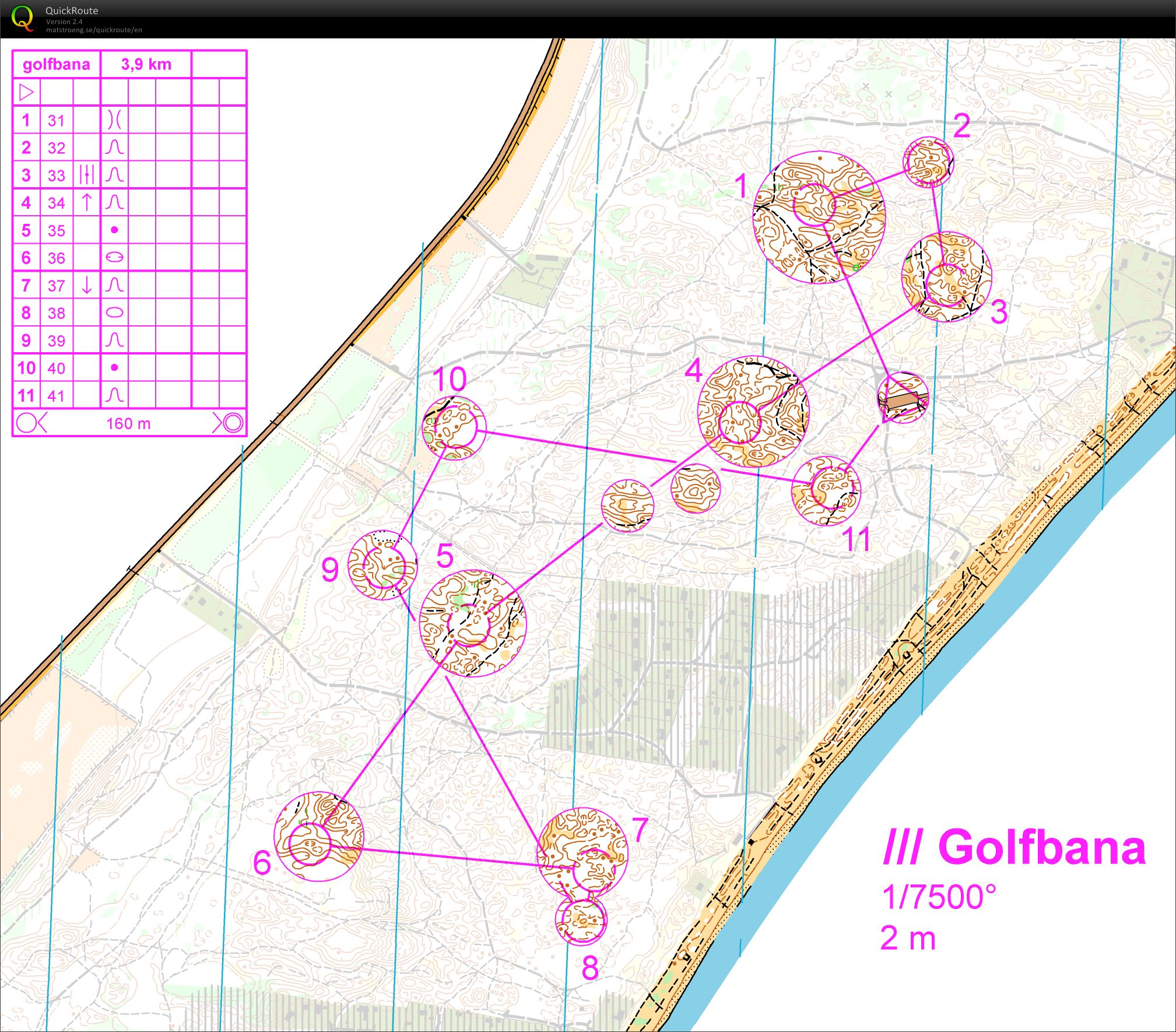The image size is (1176, 1032).
Task: Click control 6 circle on the map
Action: coord(310,844)
